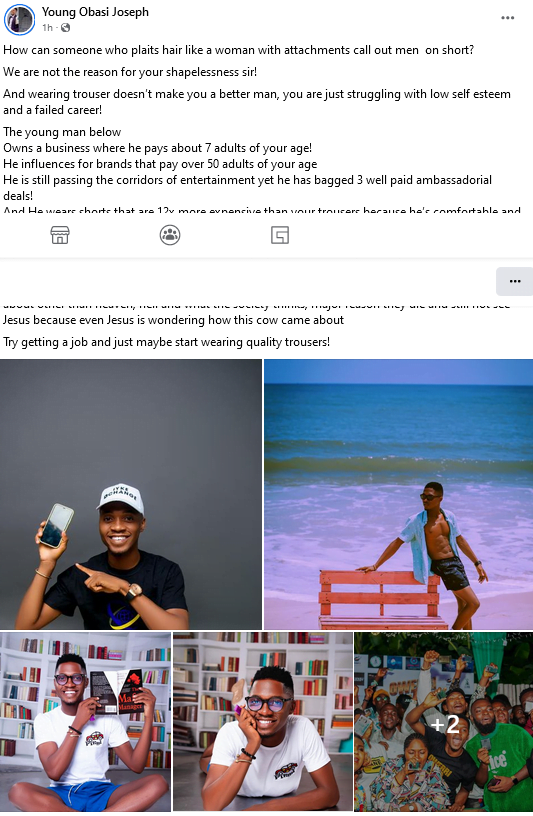The height and width of the screenshot is (816, 533).
Task: Click the gray three-dot options button
Action: (515, 281)
